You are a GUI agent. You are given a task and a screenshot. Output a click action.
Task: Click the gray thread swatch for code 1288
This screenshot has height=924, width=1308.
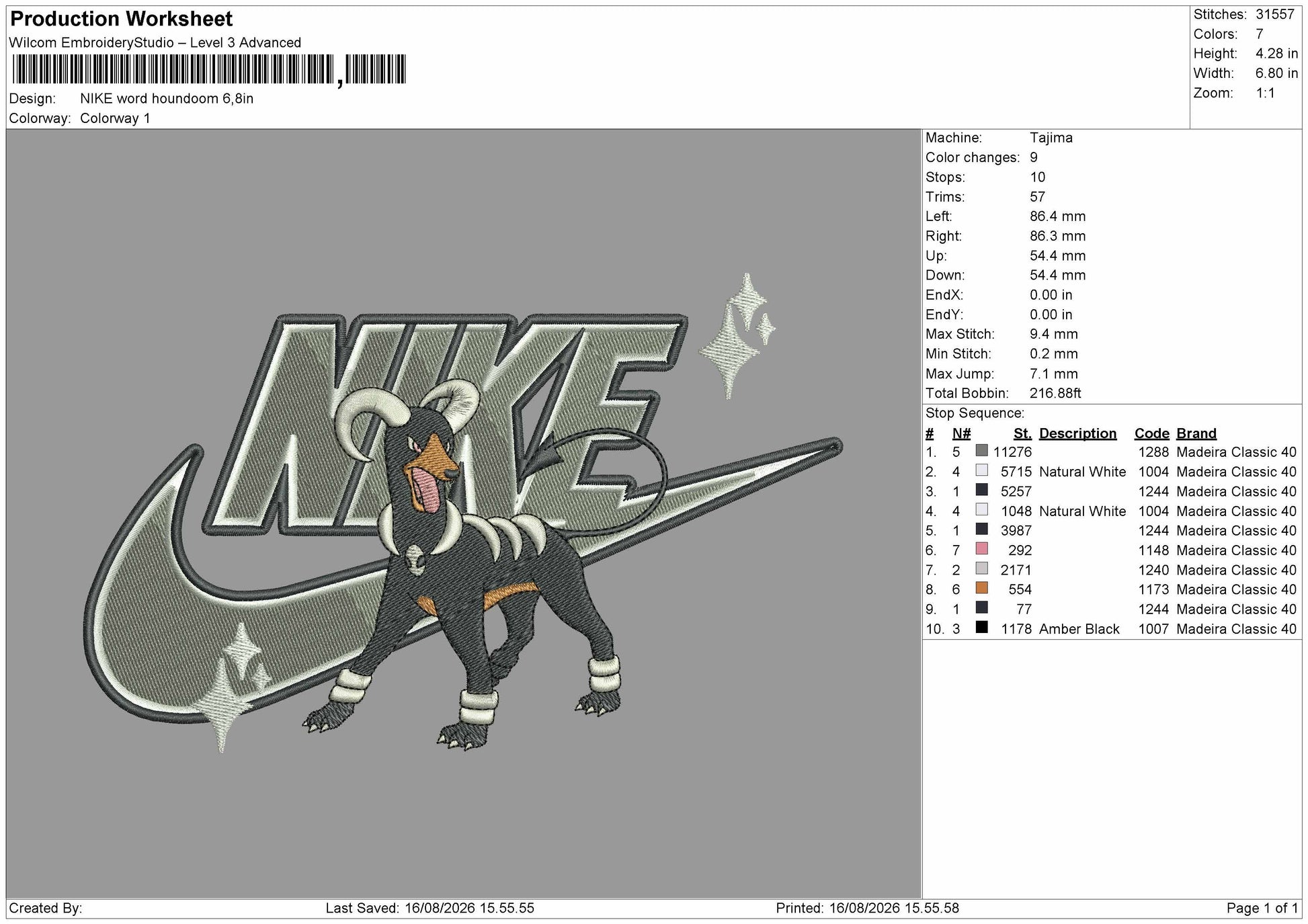click(982, 451)
